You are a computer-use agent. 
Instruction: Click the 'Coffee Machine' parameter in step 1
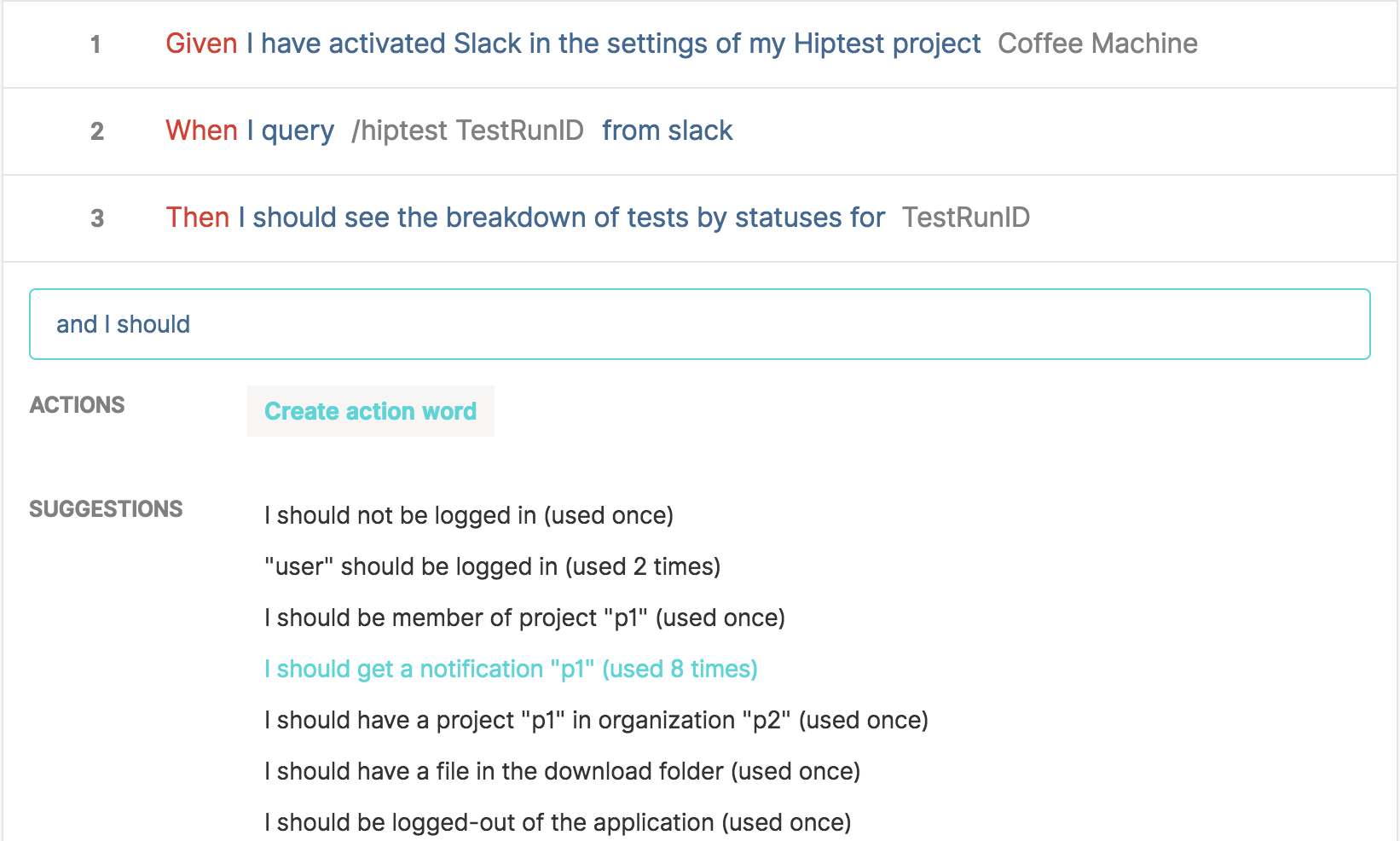tap(1097, 43)
